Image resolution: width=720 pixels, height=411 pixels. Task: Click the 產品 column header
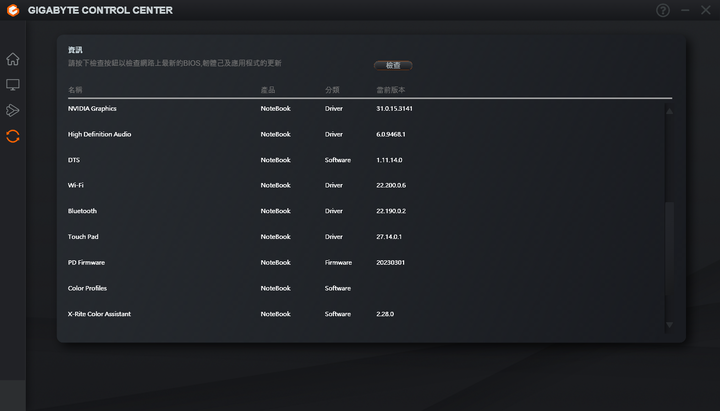point(268,90)
